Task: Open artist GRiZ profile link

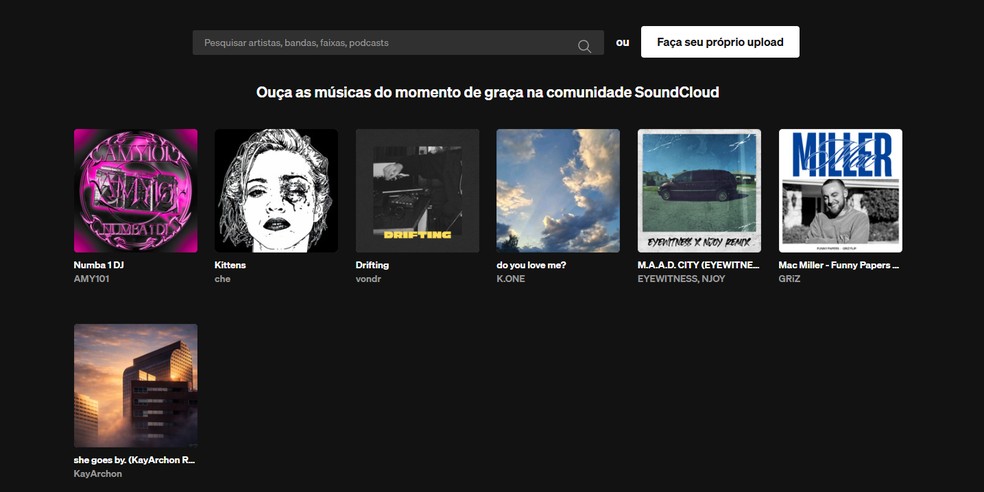Action: point(789,279)
